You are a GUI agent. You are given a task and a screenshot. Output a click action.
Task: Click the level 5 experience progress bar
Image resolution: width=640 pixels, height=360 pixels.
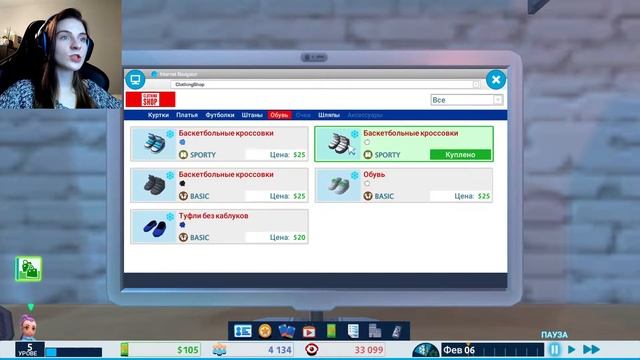tap(73, 352)
